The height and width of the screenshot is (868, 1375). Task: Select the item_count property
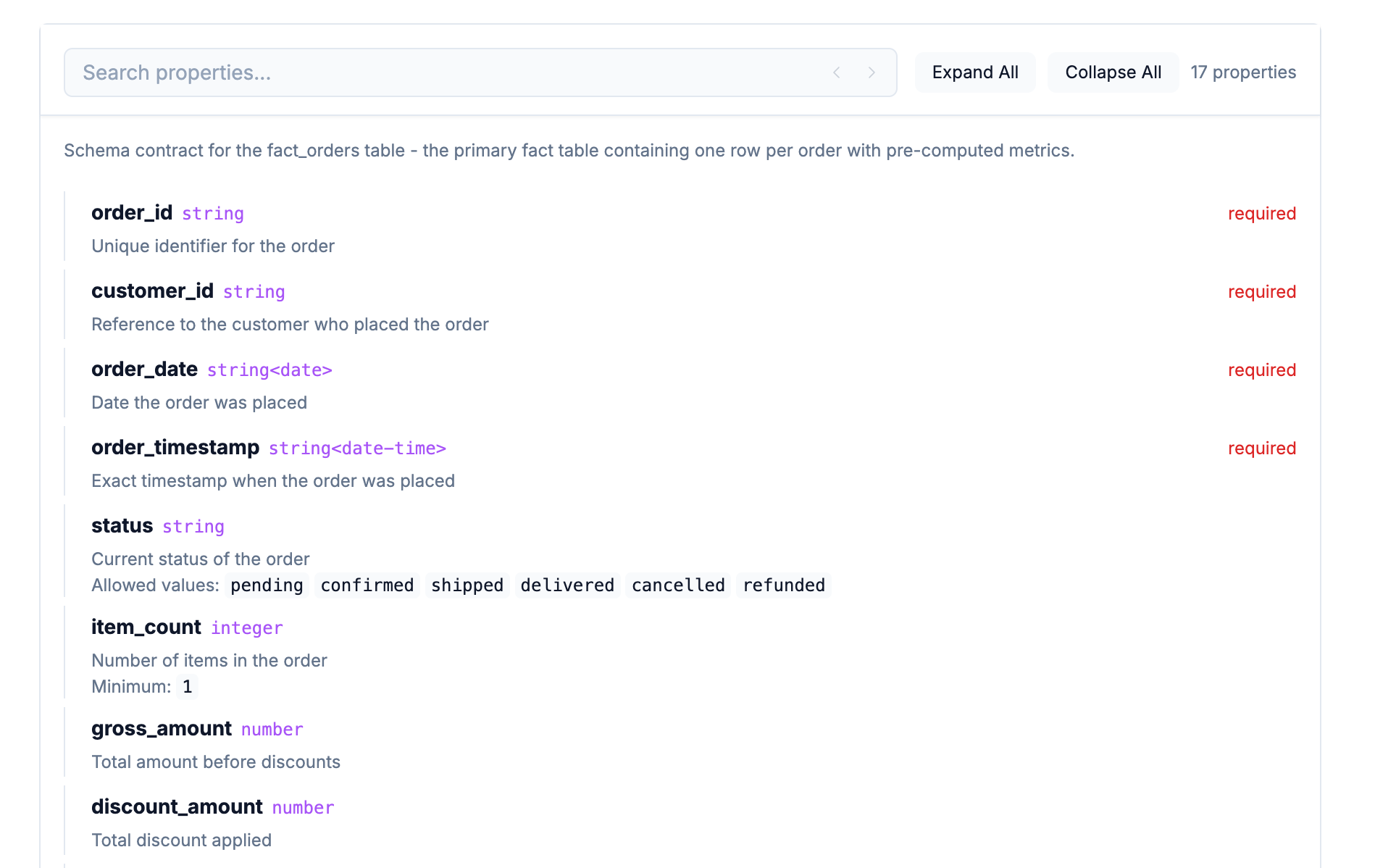pyautogui.click(x=146, y=627)
